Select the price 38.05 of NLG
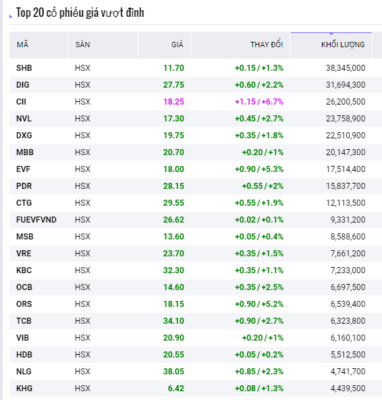This screenshot has height=400, width=382. pyautogui.click(x=174, y=371)
